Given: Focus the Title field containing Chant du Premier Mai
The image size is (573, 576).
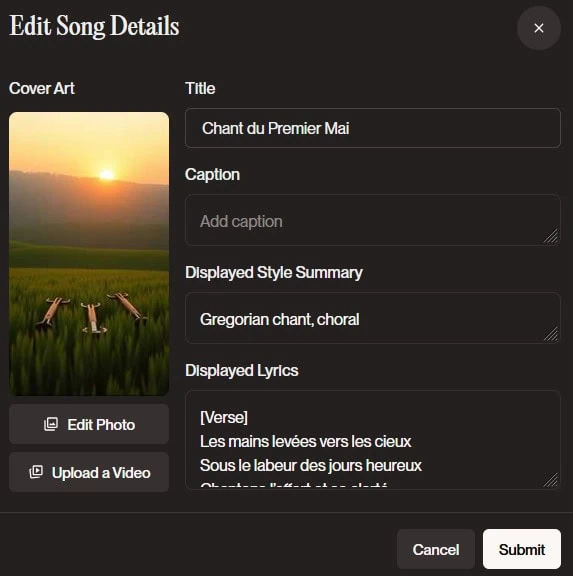Looking at the screenshot, I should coord(373,128).
